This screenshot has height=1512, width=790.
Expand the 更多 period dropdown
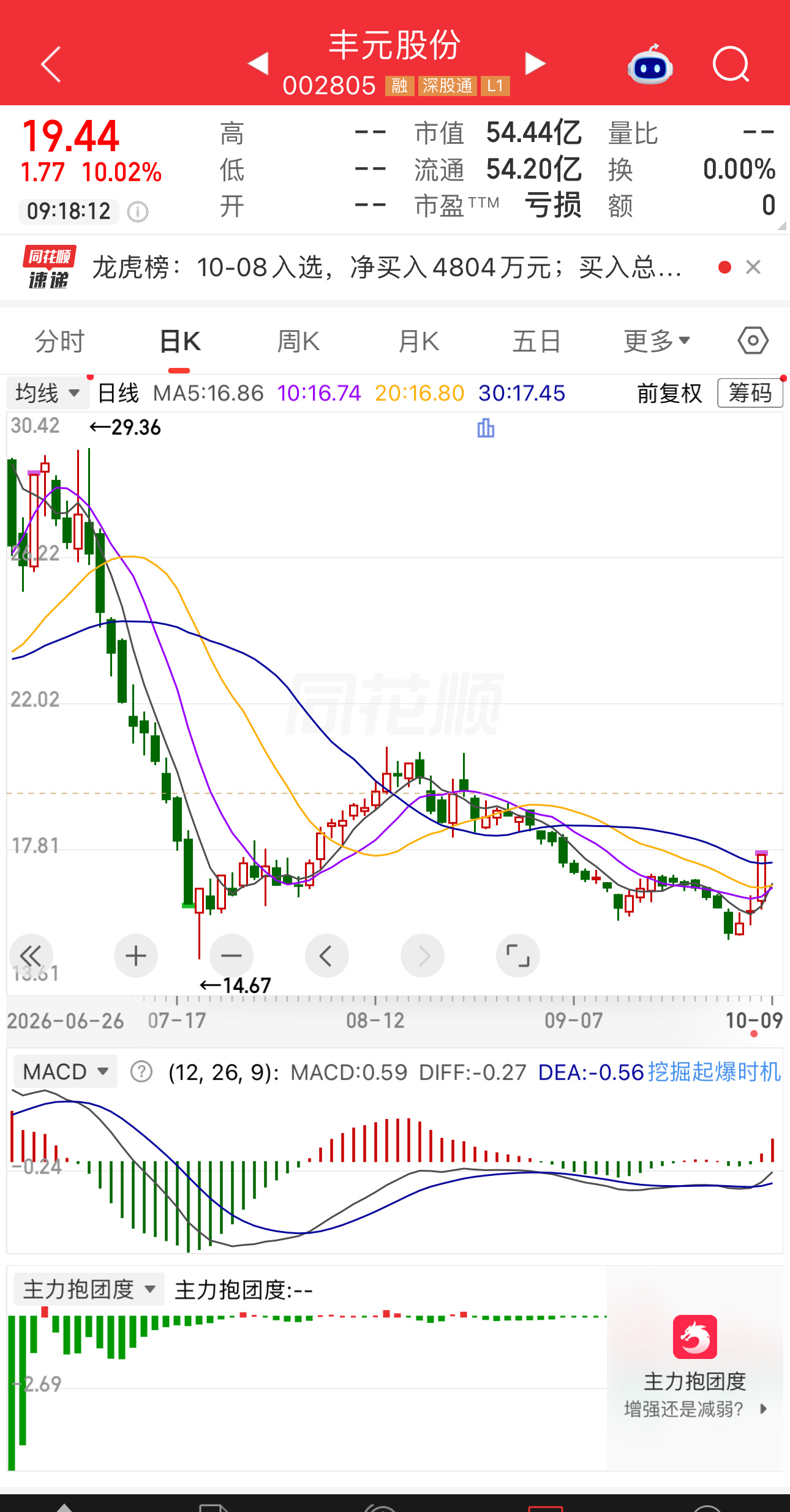click(657, 341)
